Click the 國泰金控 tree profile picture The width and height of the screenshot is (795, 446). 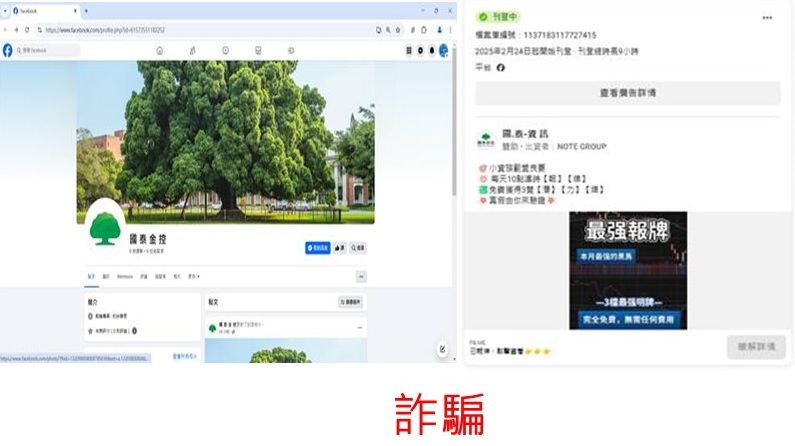tap(105, 228)
